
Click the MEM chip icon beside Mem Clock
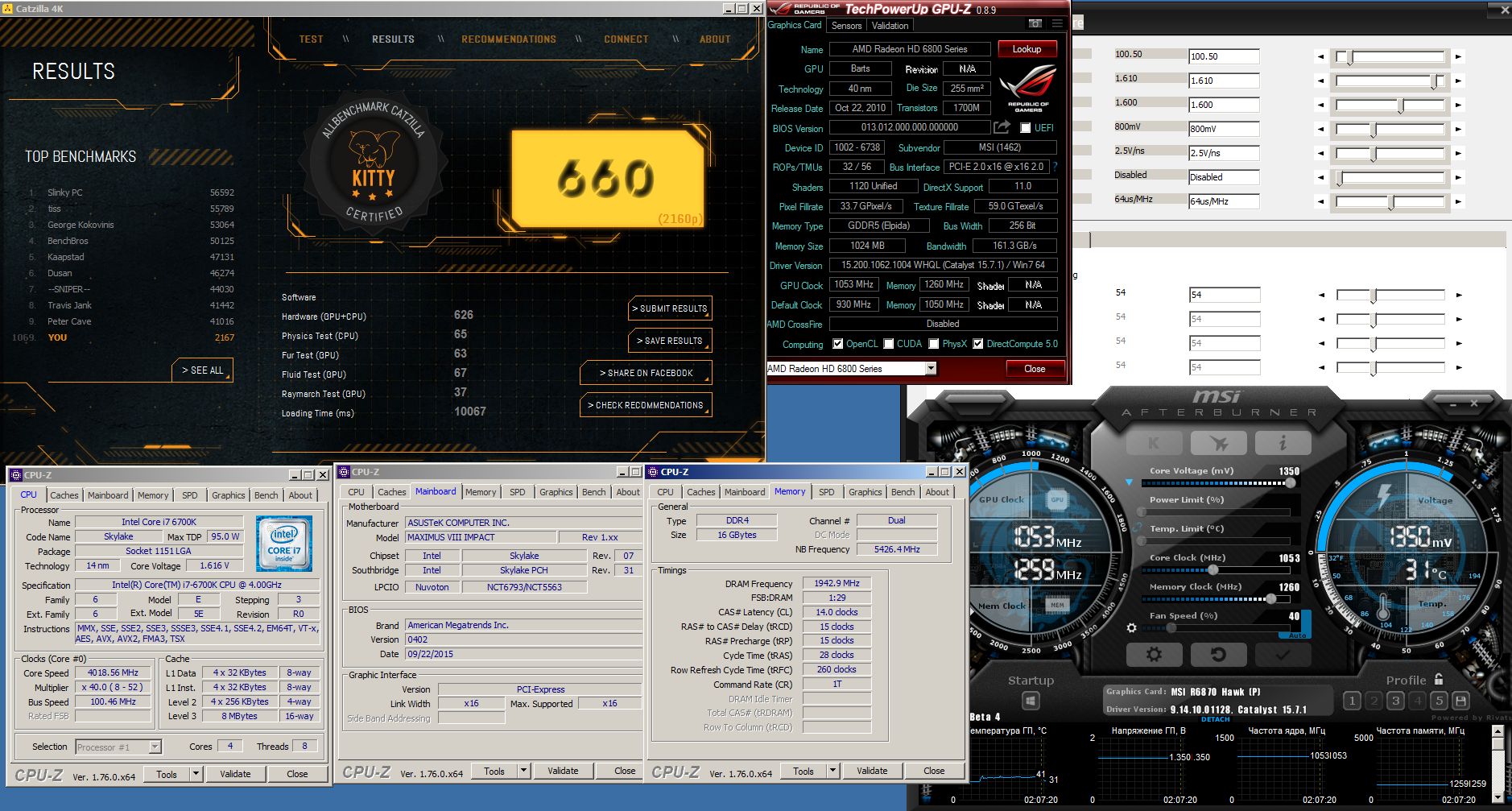coord(1057,605)
